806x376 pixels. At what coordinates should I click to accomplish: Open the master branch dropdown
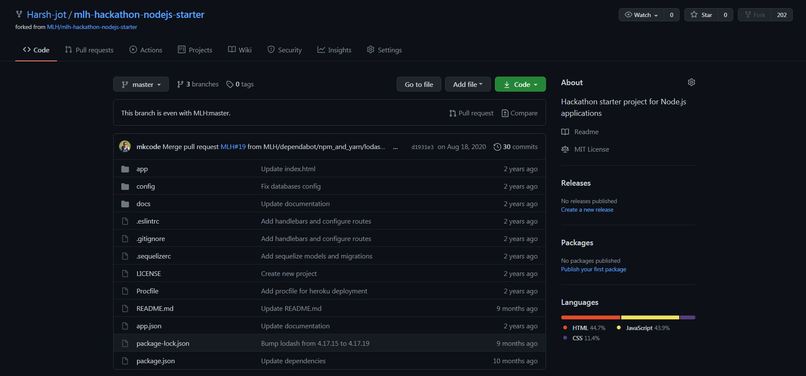141,84
